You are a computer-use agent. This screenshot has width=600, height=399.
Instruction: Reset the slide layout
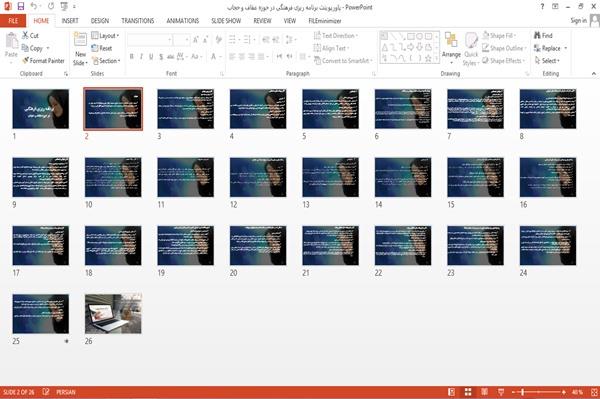(x=102, y=48)
